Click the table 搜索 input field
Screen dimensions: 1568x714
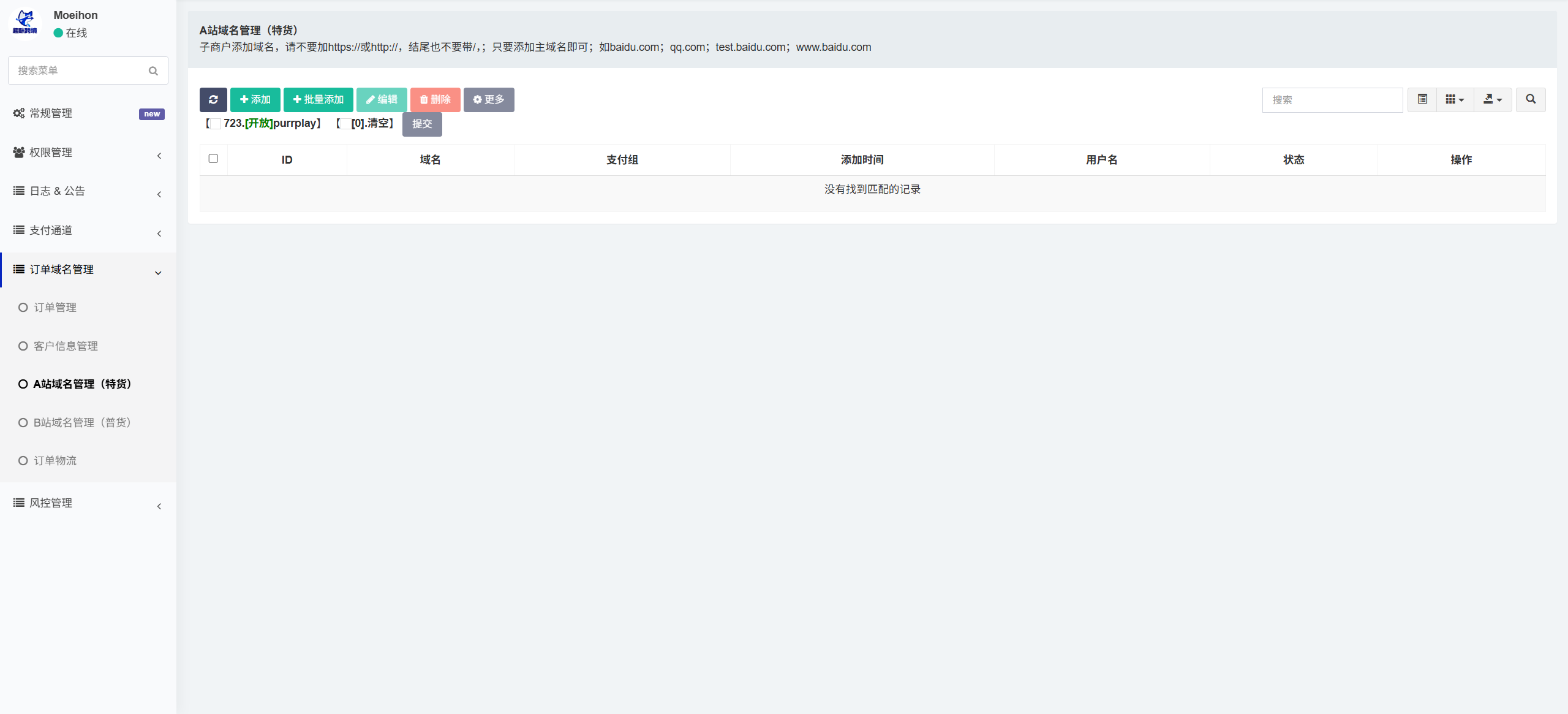1332,100
